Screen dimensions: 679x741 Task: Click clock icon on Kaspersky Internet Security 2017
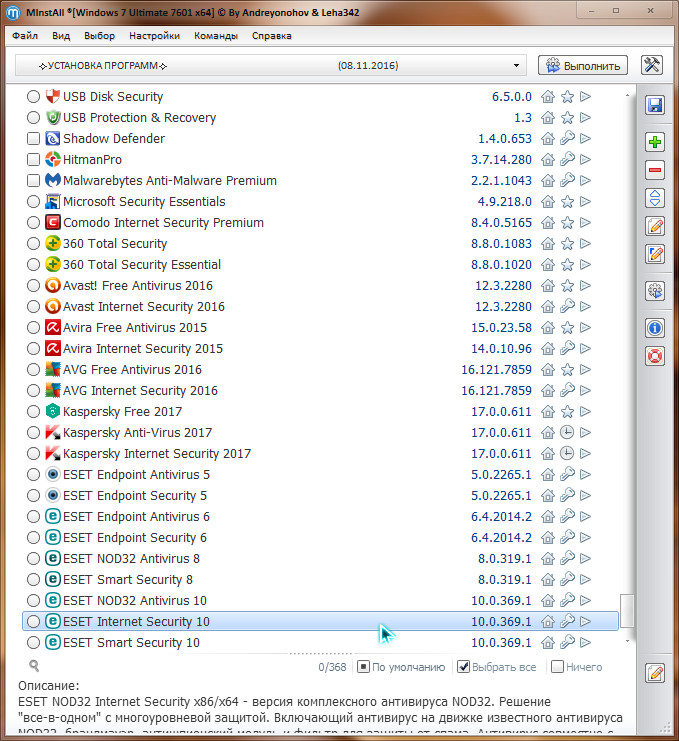tap(567, 453)
